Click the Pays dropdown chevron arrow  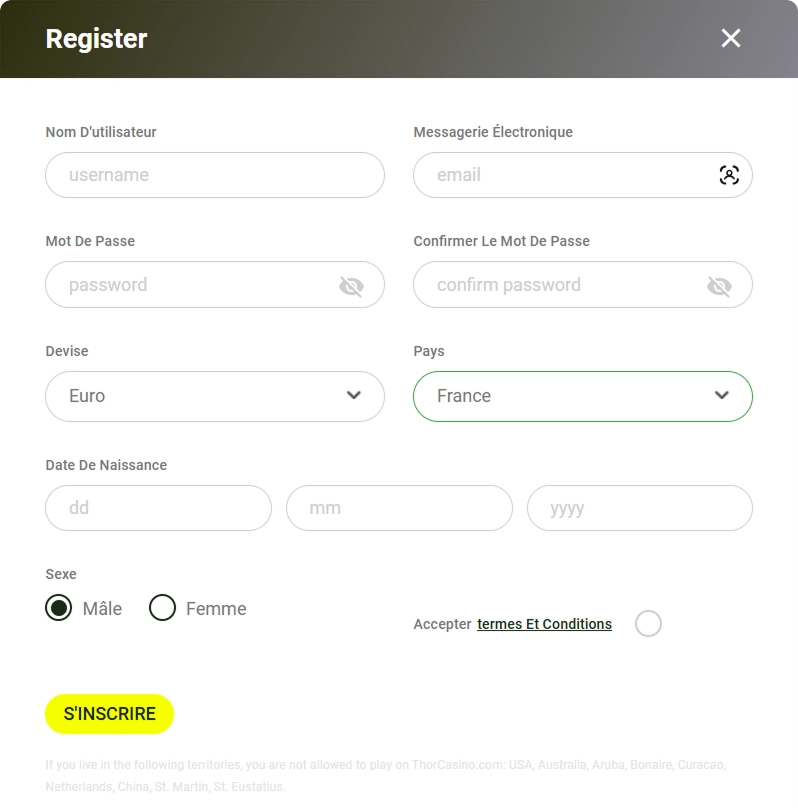click(722, 395)
